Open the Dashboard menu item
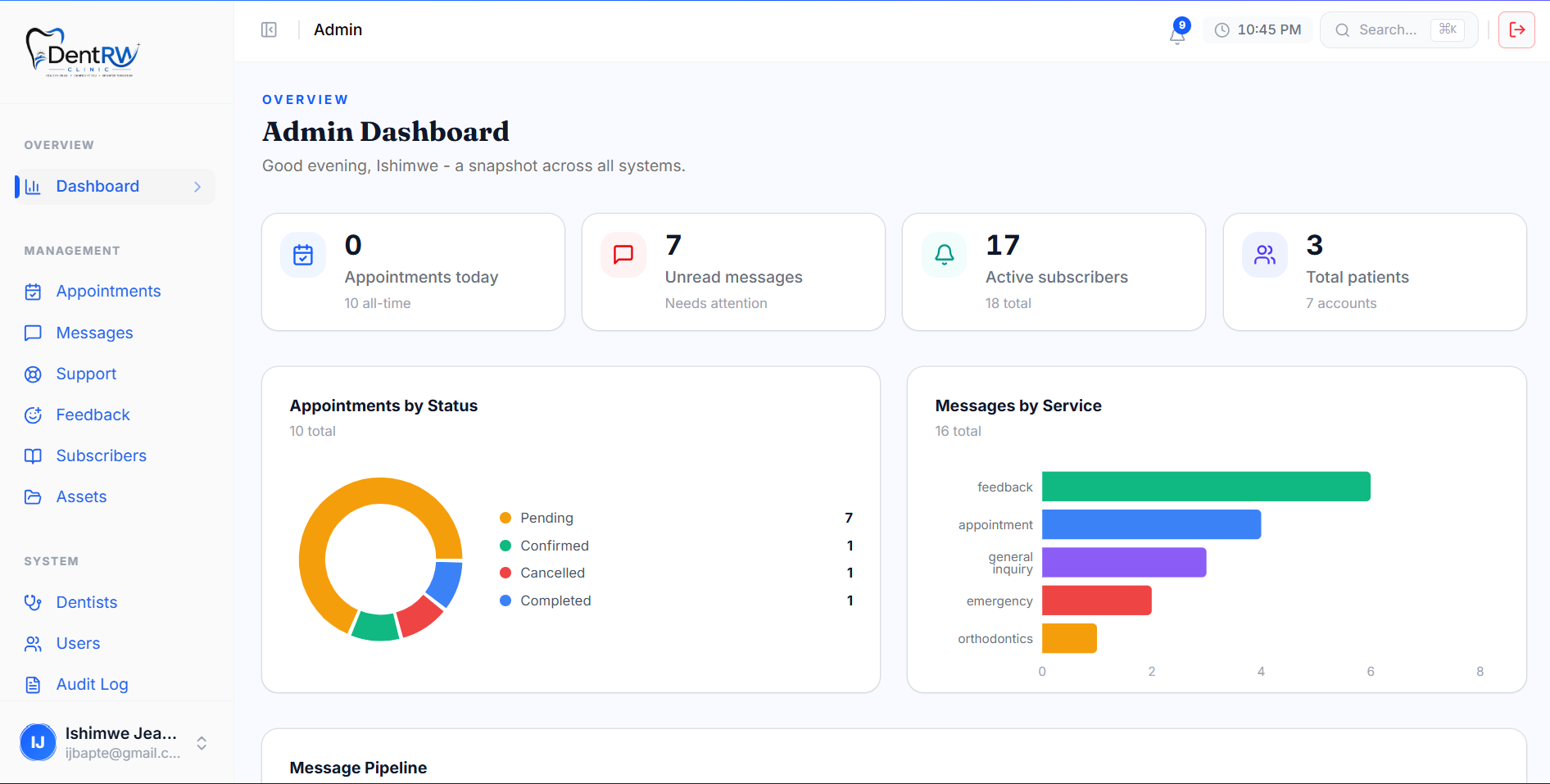Viewport: 1550px width, 784px height. tap(115, 187)
